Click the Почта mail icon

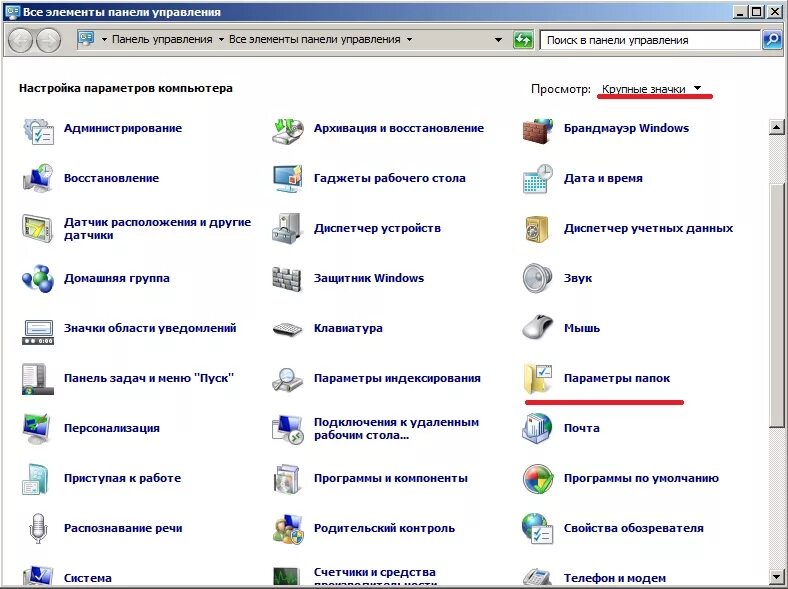pyautogui.click(x=537, y=428)
